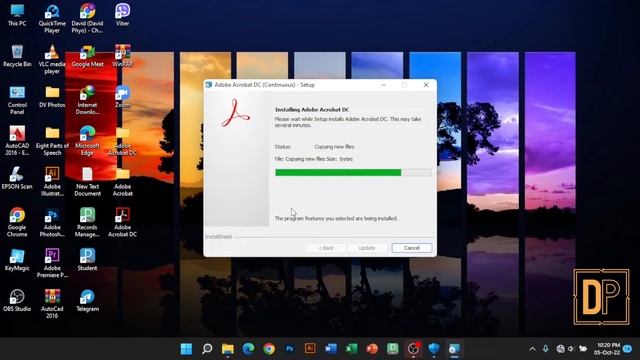Image resolution: width=640 pixels, height=360 pixels.
Task: Click the battery tray icon
Action: (x=583, y=349)
